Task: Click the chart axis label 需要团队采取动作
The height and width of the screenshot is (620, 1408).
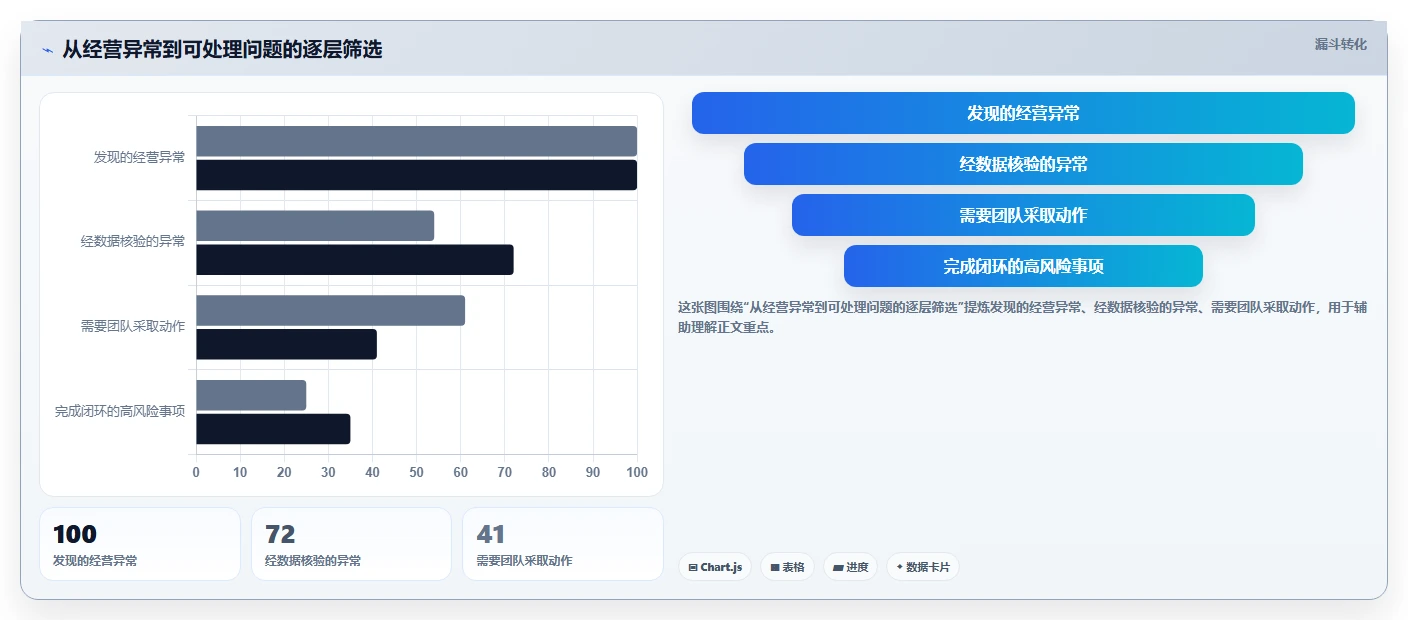Action: tap(133, 326)
